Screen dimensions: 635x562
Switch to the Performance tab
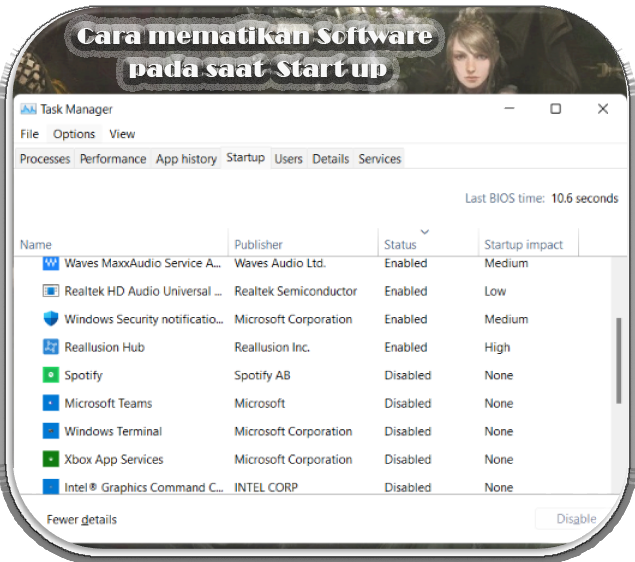pos(113,159)
